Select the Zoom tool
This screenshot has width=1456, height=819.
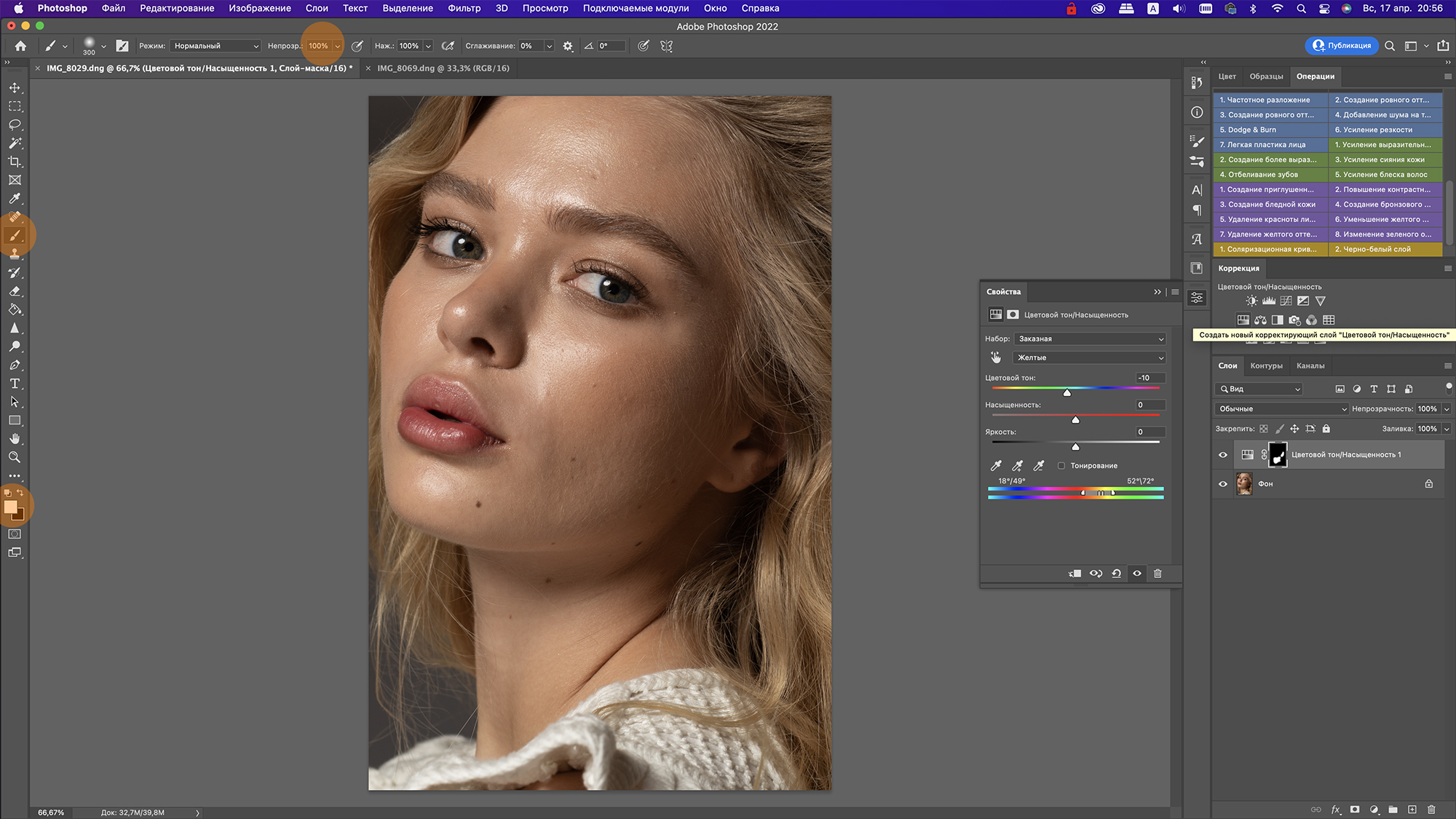[15, 457]
